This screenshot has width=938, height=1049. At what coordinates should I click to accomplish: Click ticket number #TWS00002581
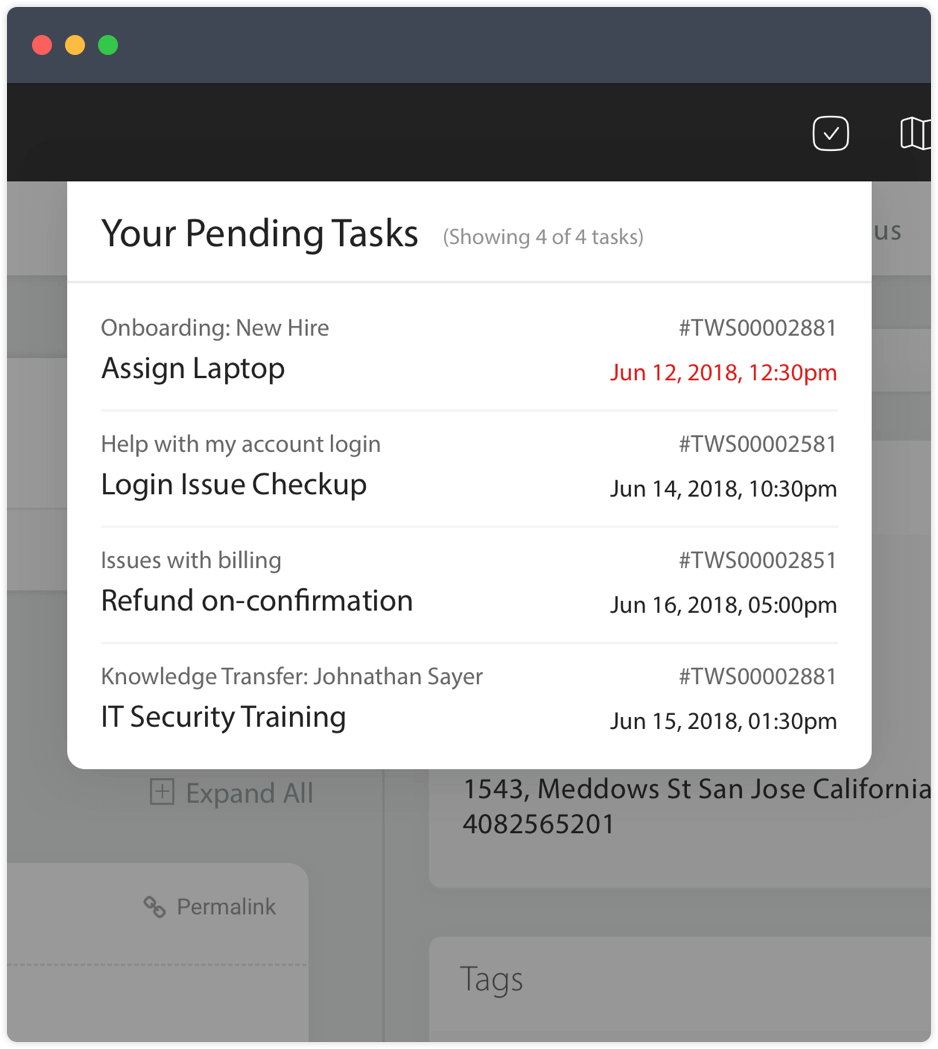tap(757, 444)
